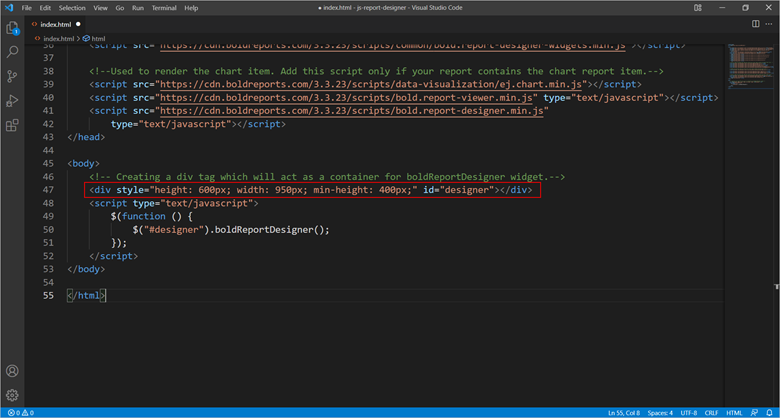Screen dimensions: 780x418
Task: Click $(function () { on line 49
Action: click(x=152, y=216)
